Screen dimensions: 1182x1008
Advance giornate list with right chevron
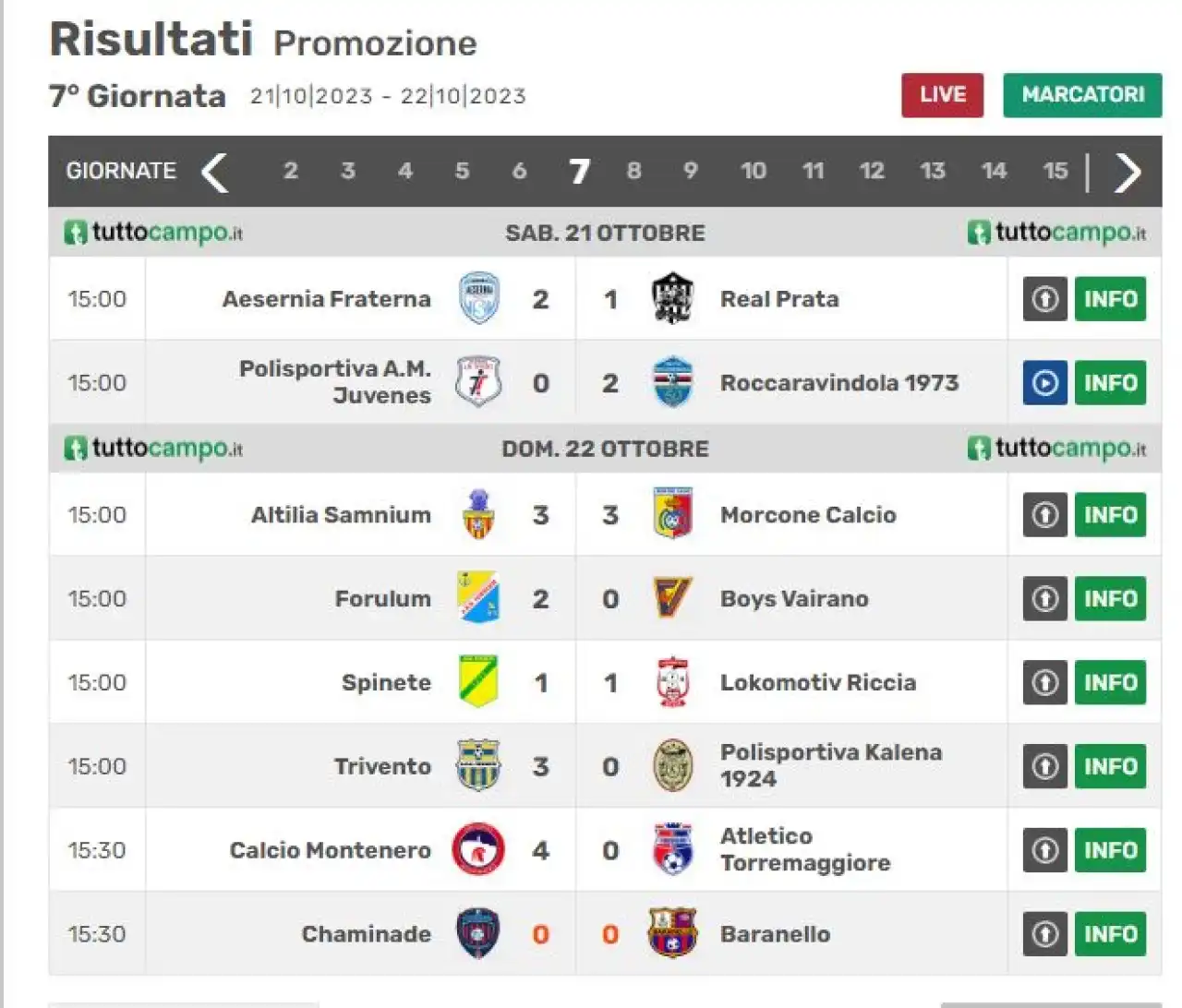[1128, 172]
